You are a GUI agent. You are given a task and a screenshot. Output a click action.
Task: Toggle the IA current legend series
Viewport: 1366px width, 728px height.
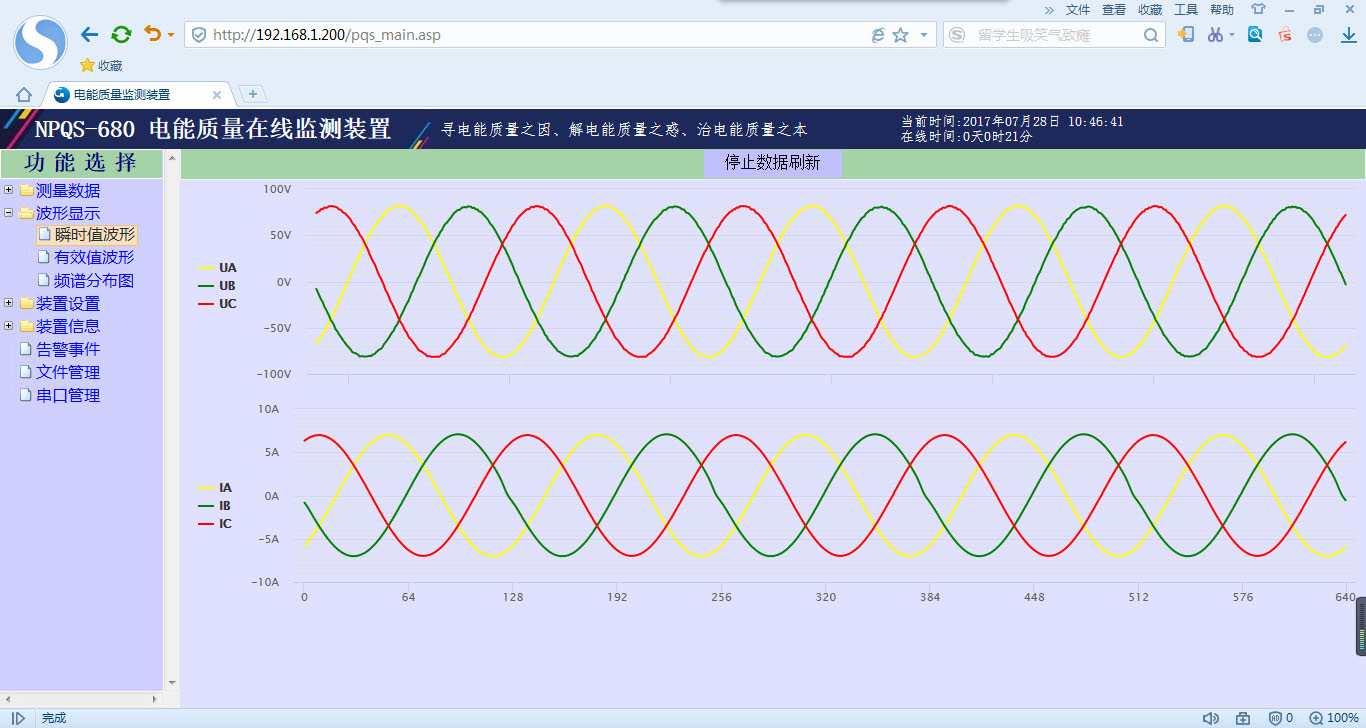tap(216, 488)
